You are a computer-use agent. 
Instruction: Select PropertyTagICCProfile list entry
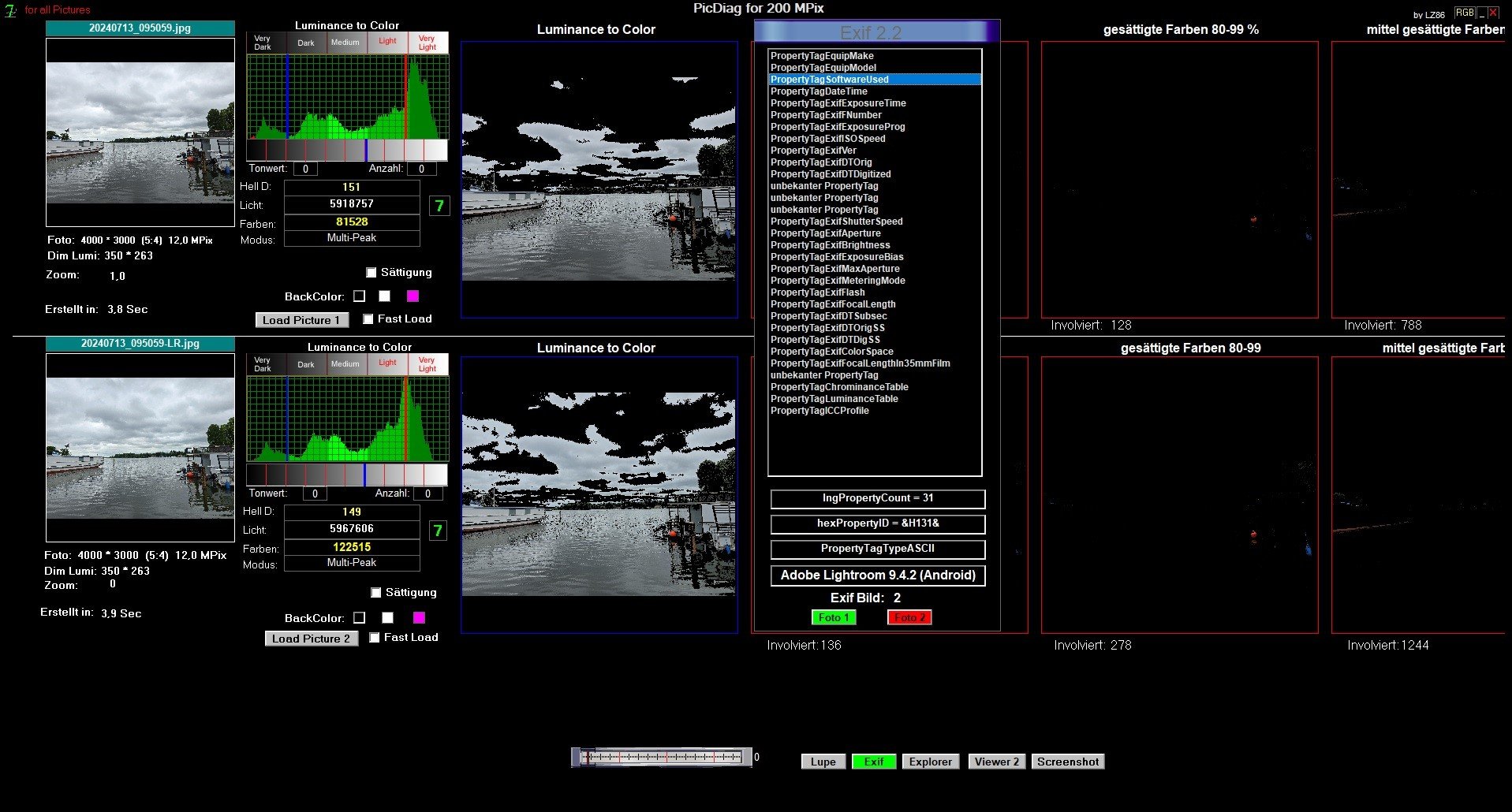click(819, 411)
